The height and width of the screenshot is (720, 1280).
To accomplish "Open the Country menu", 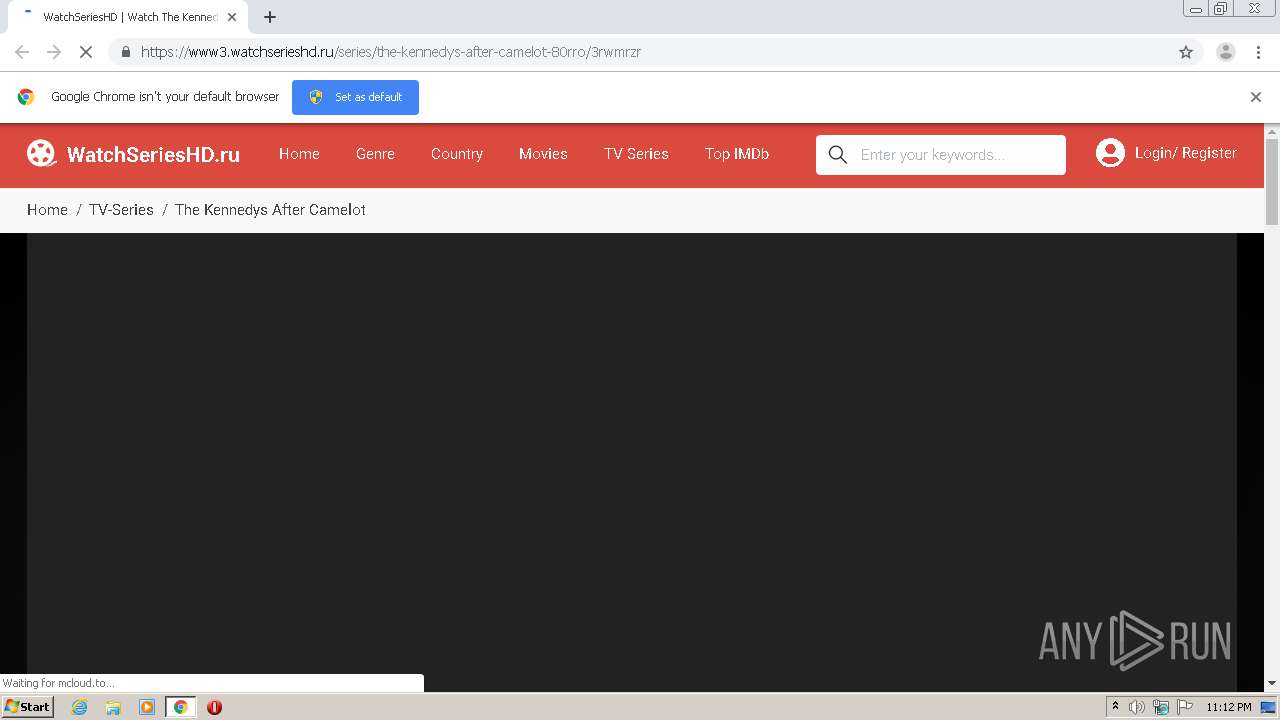I will coord(457,154).
